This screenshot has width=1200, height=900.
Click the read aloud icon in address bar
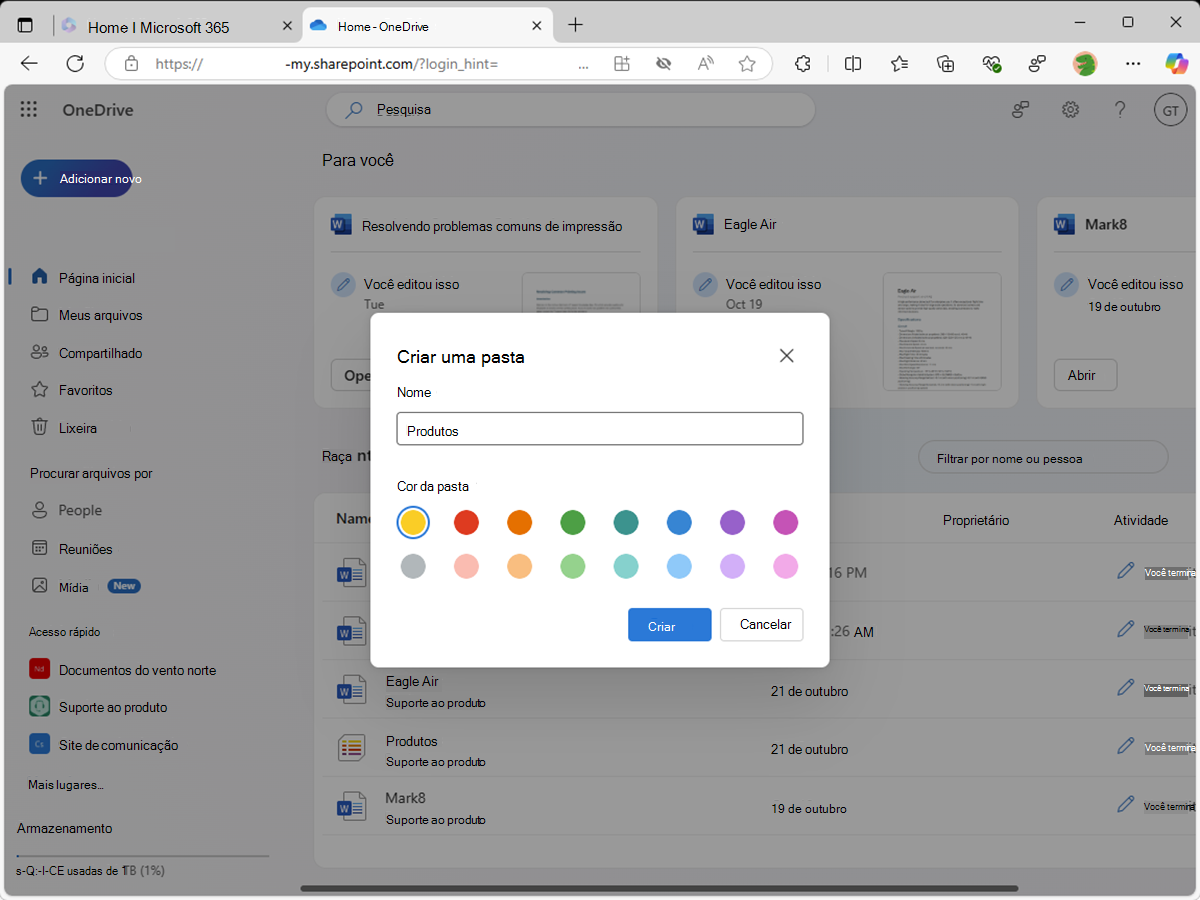pyautogui.click(x=705, y=64)
